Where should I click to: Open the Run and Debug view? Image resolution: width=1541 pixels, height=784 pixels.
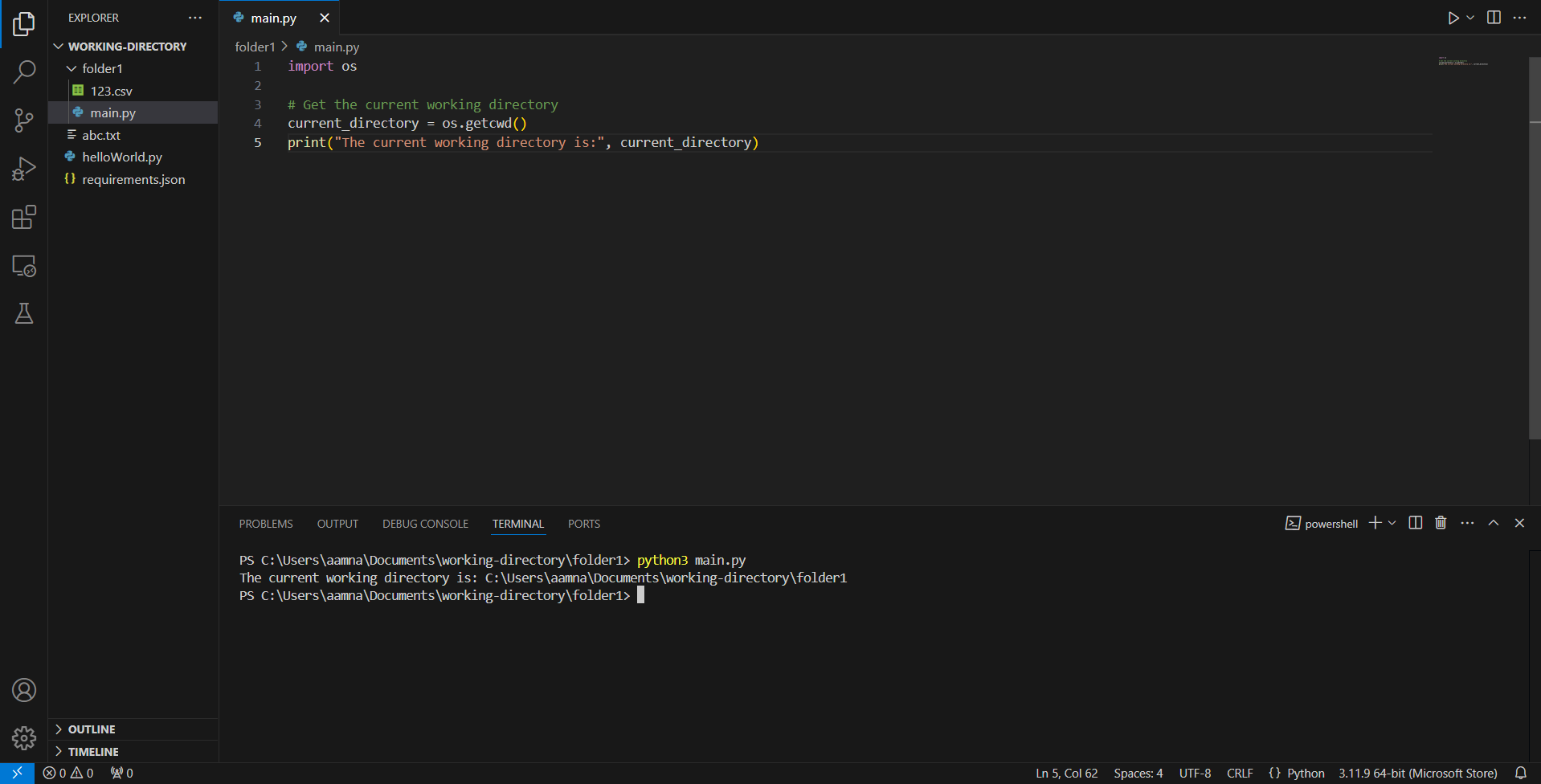tap(24, 169)
